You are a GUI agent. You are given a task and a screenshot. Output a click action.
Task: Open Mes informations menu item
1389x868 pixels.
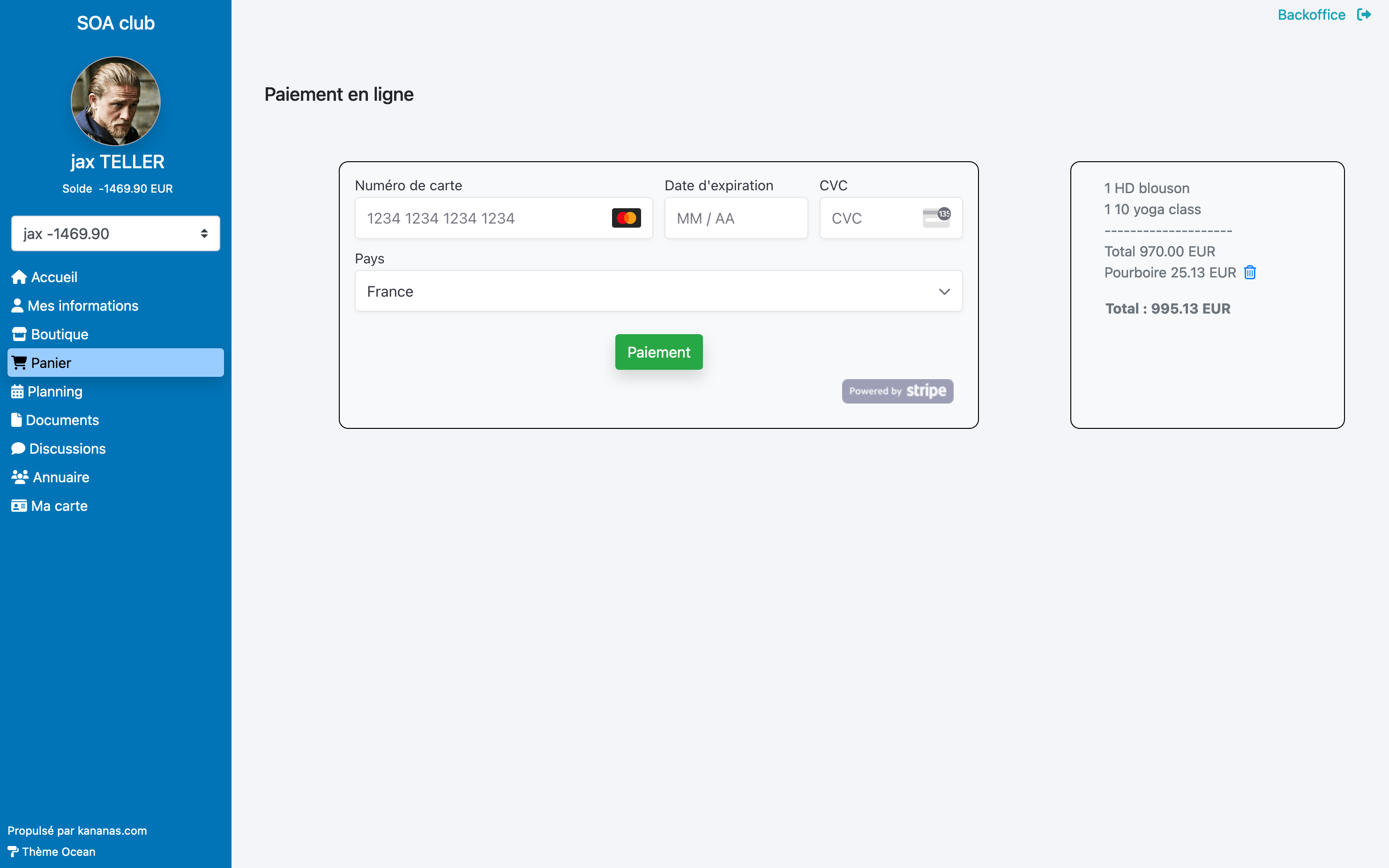click(75, 306)
